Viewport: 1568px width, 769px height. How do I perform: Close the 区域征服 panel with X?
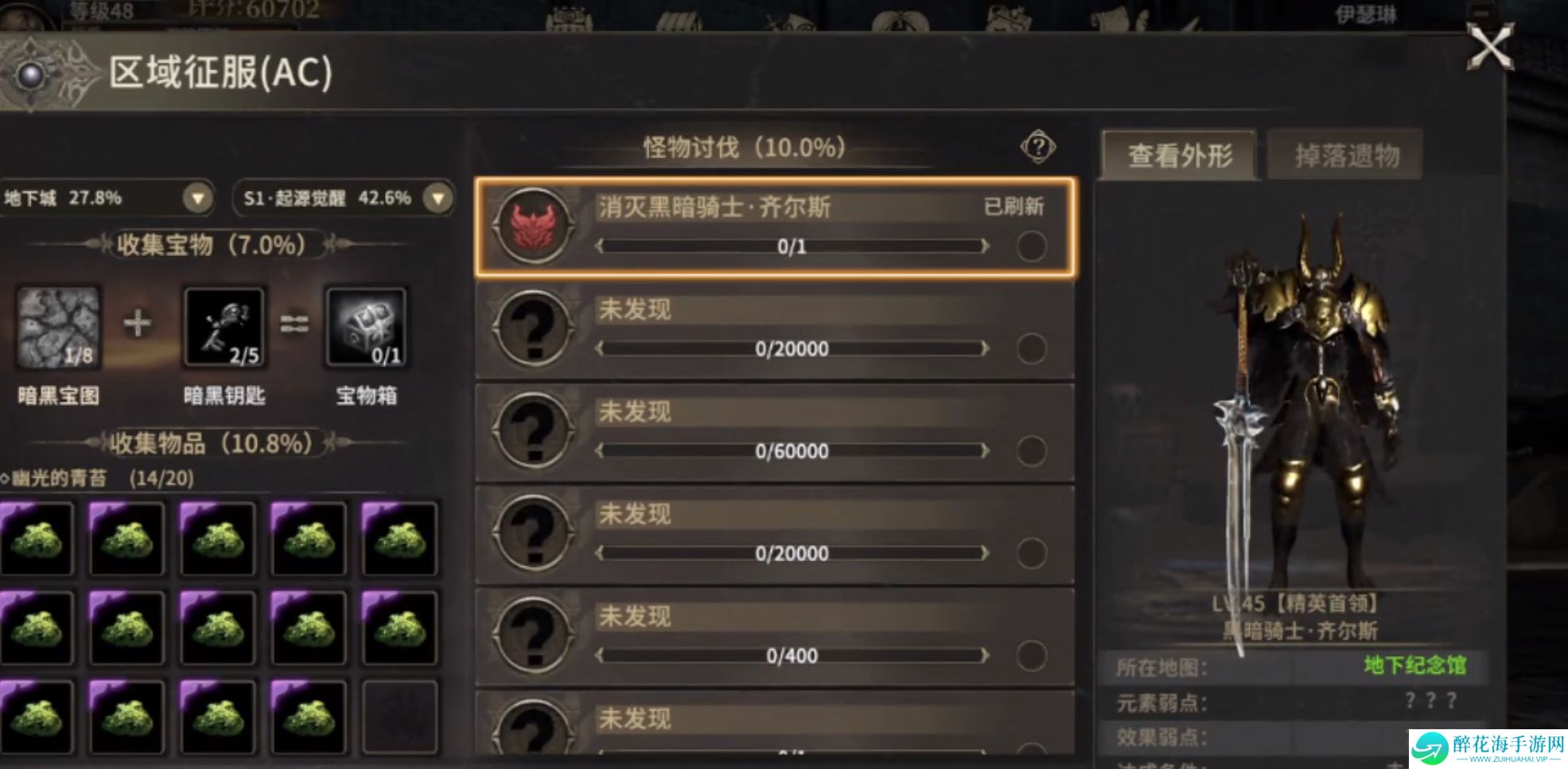[x=1490, y=48]
